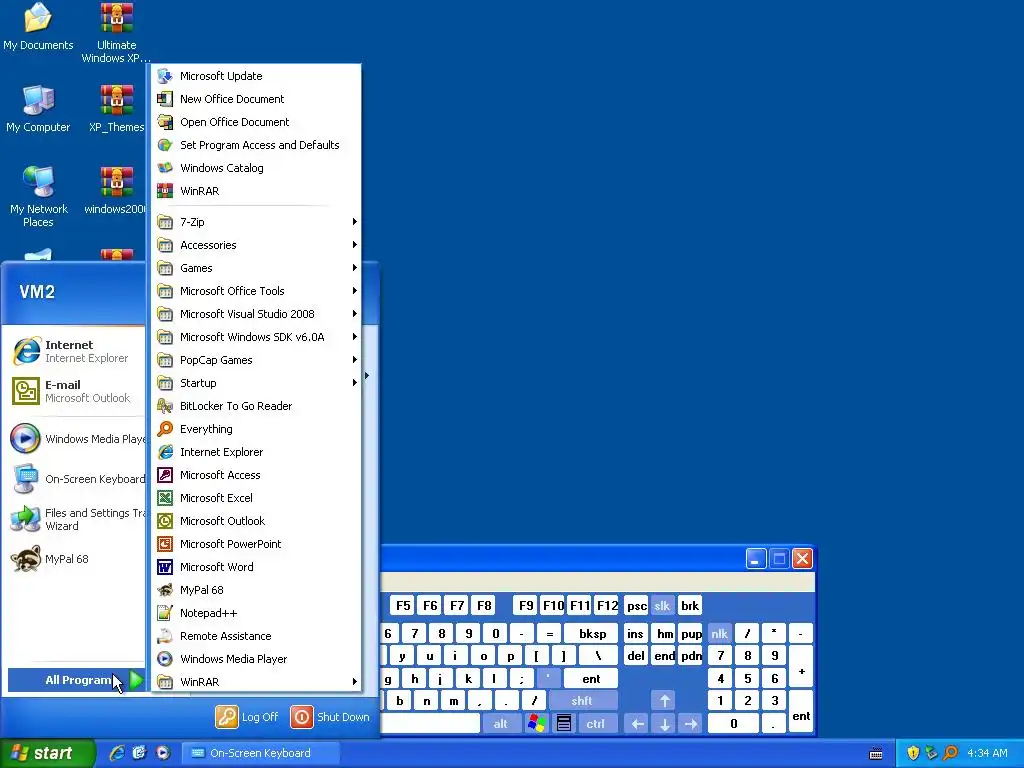Open Remote Assistance
This screenshot has height=768, width=1024.
(256, 636)
